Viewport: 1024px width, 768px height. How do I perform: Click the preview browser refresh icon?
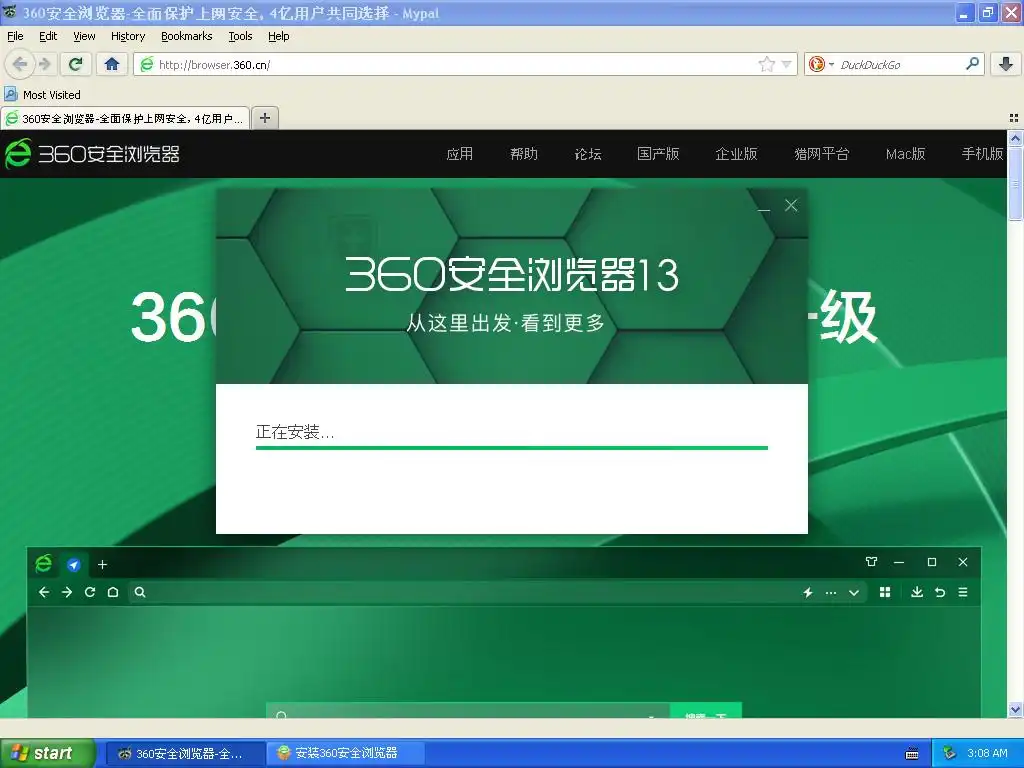click(x=90, y=592)
